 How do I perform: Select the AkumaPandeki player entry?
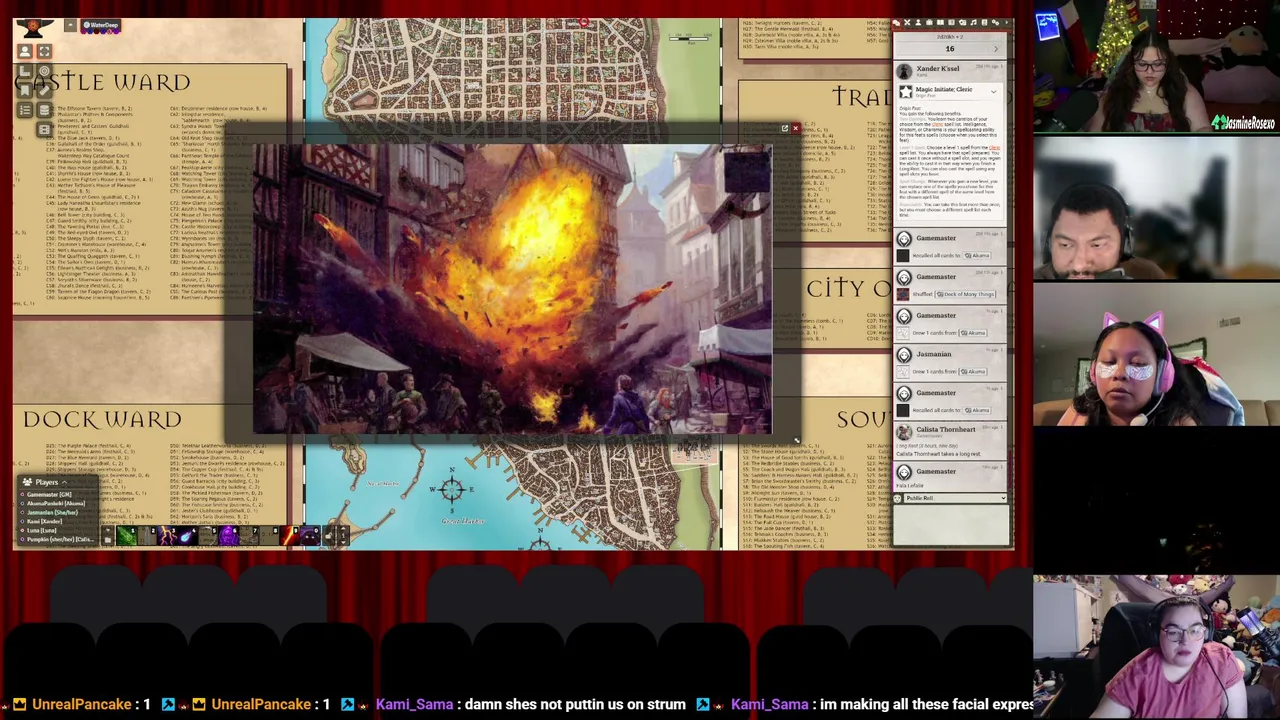point(54,504)
